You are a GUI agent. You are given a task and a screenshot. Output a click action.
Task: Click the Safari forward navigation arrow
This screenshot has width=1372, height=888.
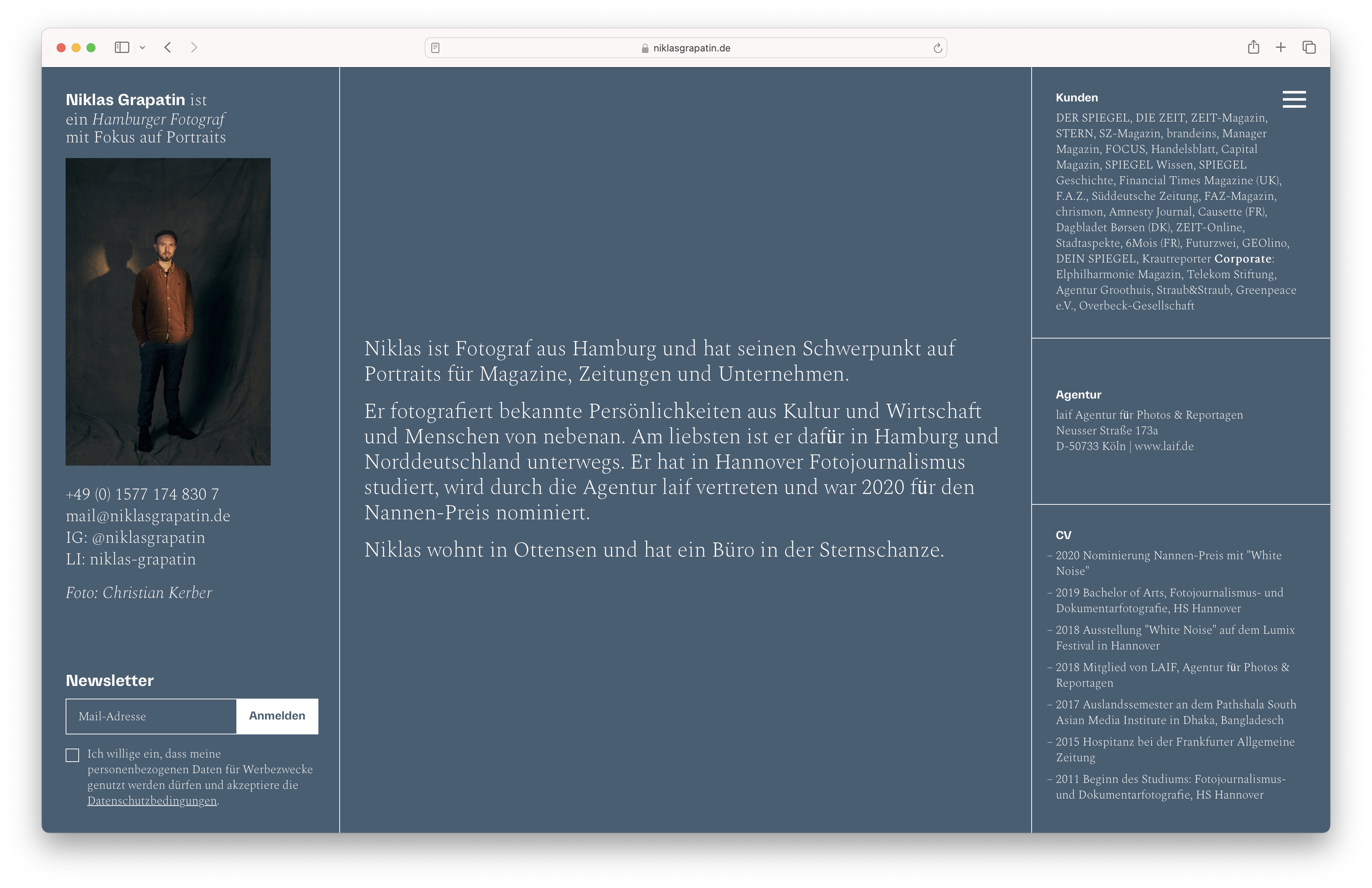click(x=194, y=48)
